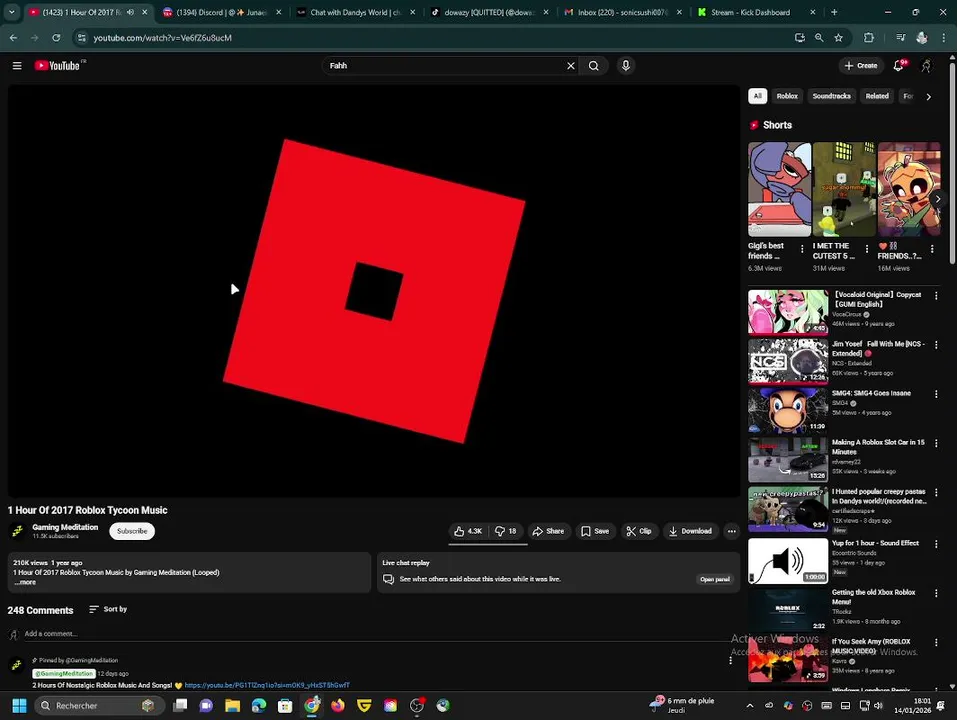Select the All filter chip
The image size is (957, 720).
[x=757, y=96]
